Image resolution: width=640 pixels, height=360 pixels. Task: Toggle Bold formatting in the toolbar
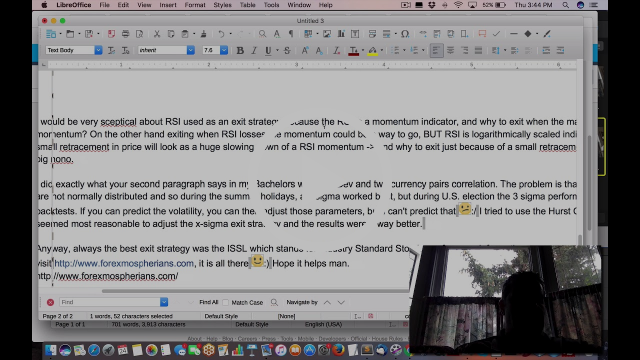(x=240, y=50)
